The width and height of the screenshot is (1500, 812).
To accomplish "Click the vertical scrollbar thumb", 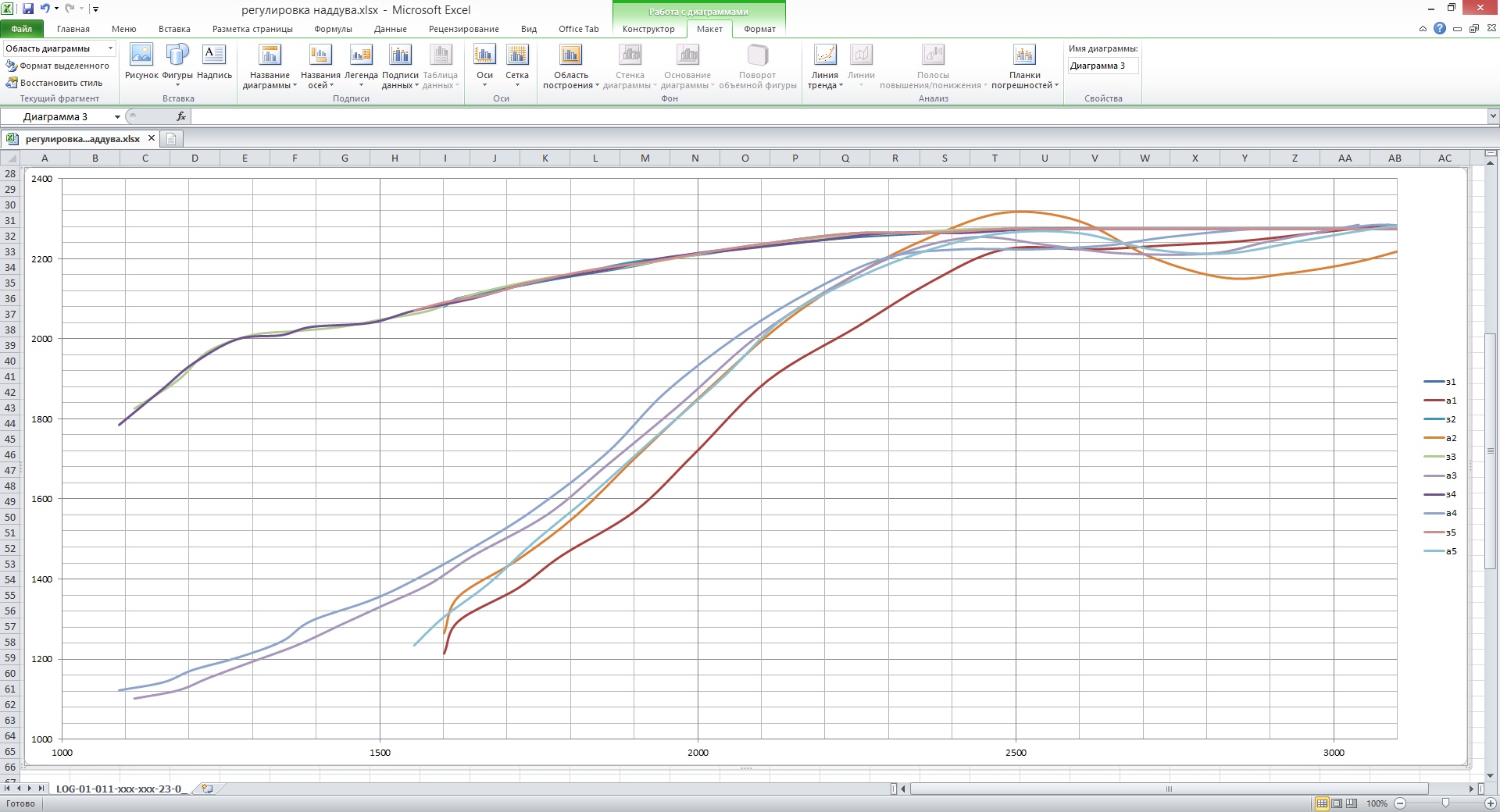I will (x=1491, y=451).
